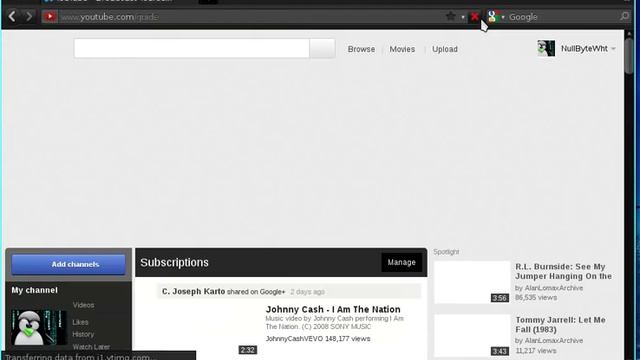Open History in the My channel sidebar
The width and height of the screenshot is (640, 360).
point(83,334)
